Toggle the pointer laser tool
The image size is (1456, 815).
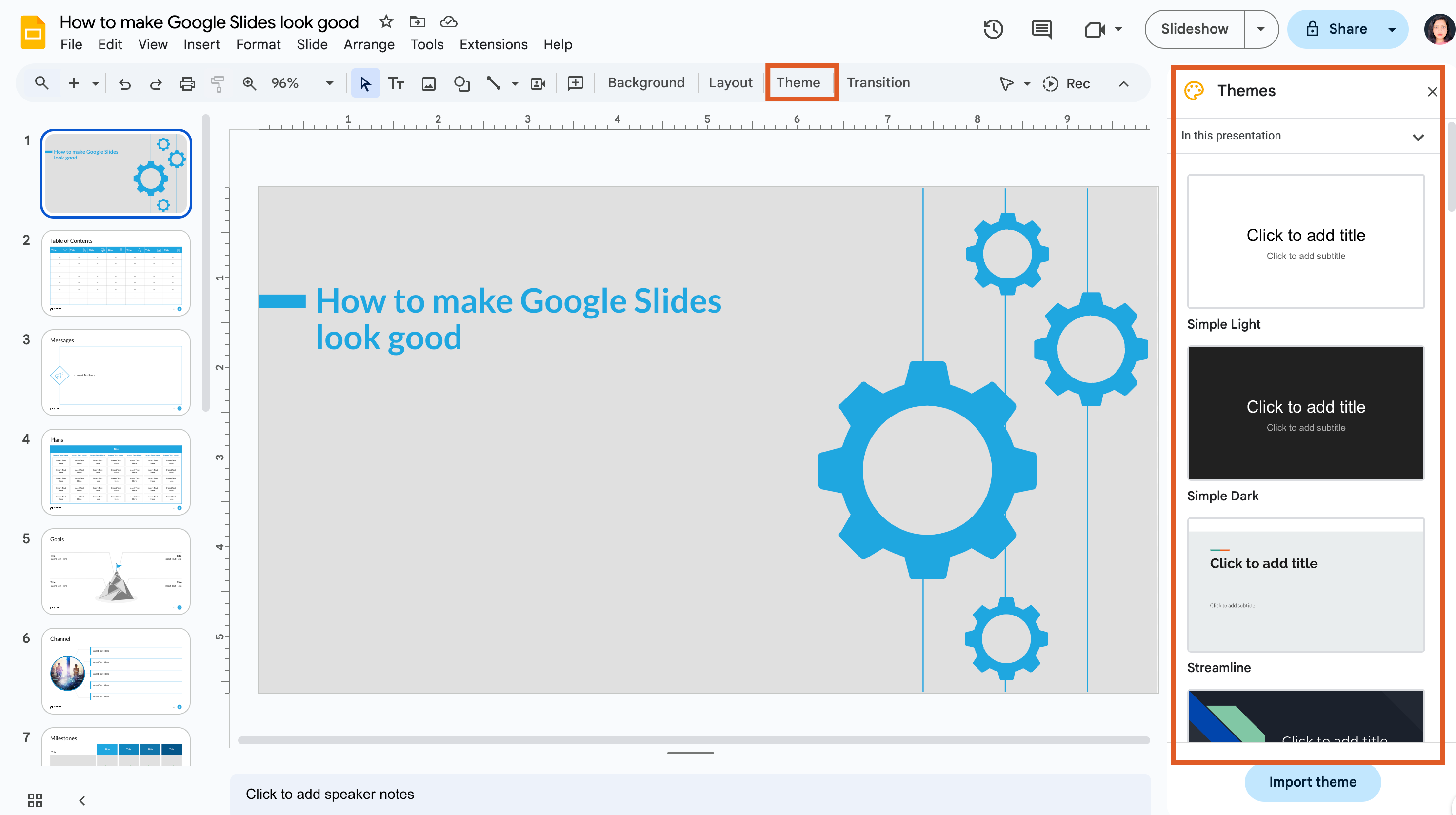tap(1007, 84)
